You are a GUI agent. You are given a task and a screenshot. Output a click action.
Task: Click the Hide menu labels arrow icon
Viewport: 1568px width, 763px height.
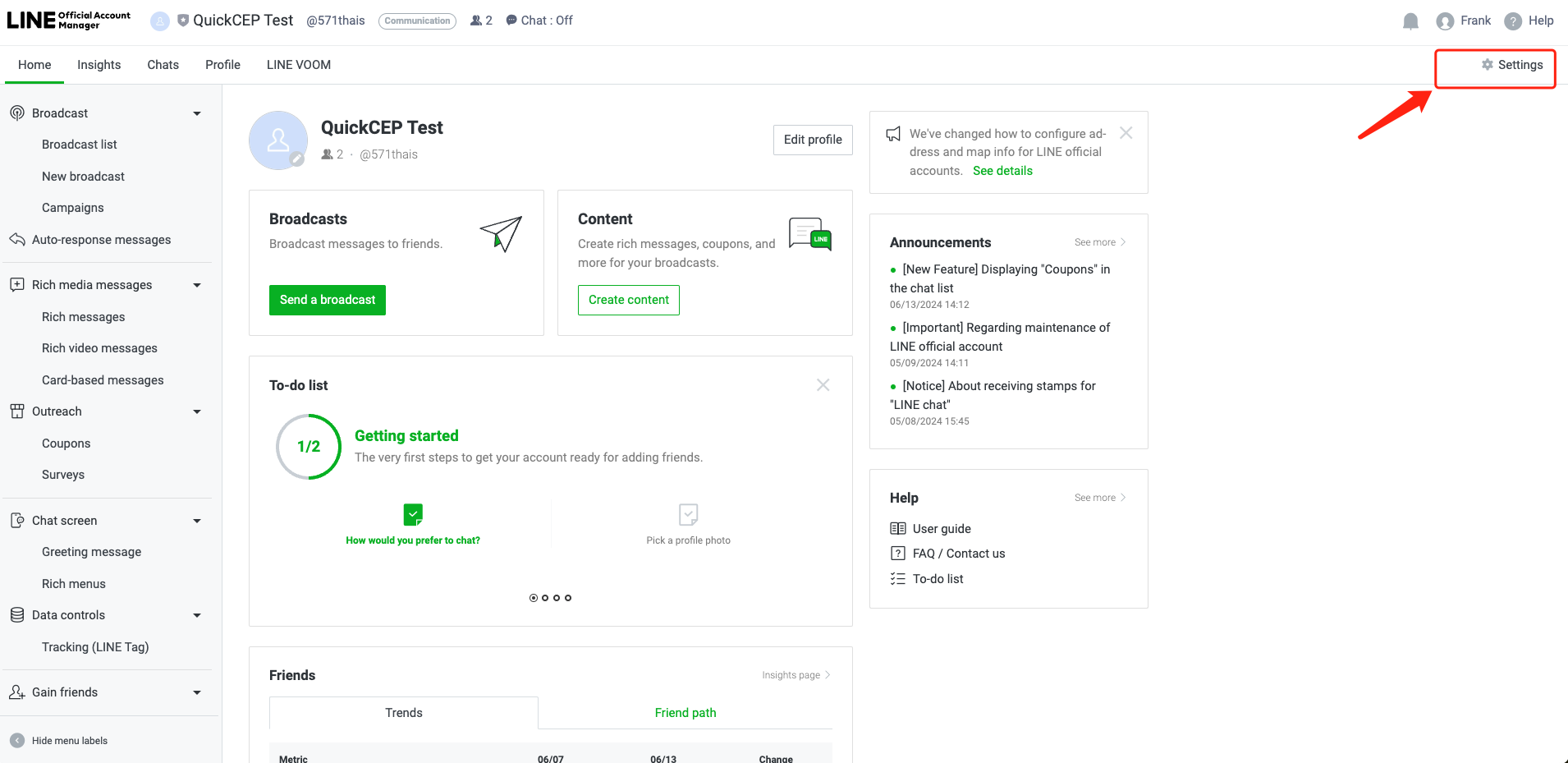click(17, 741)
